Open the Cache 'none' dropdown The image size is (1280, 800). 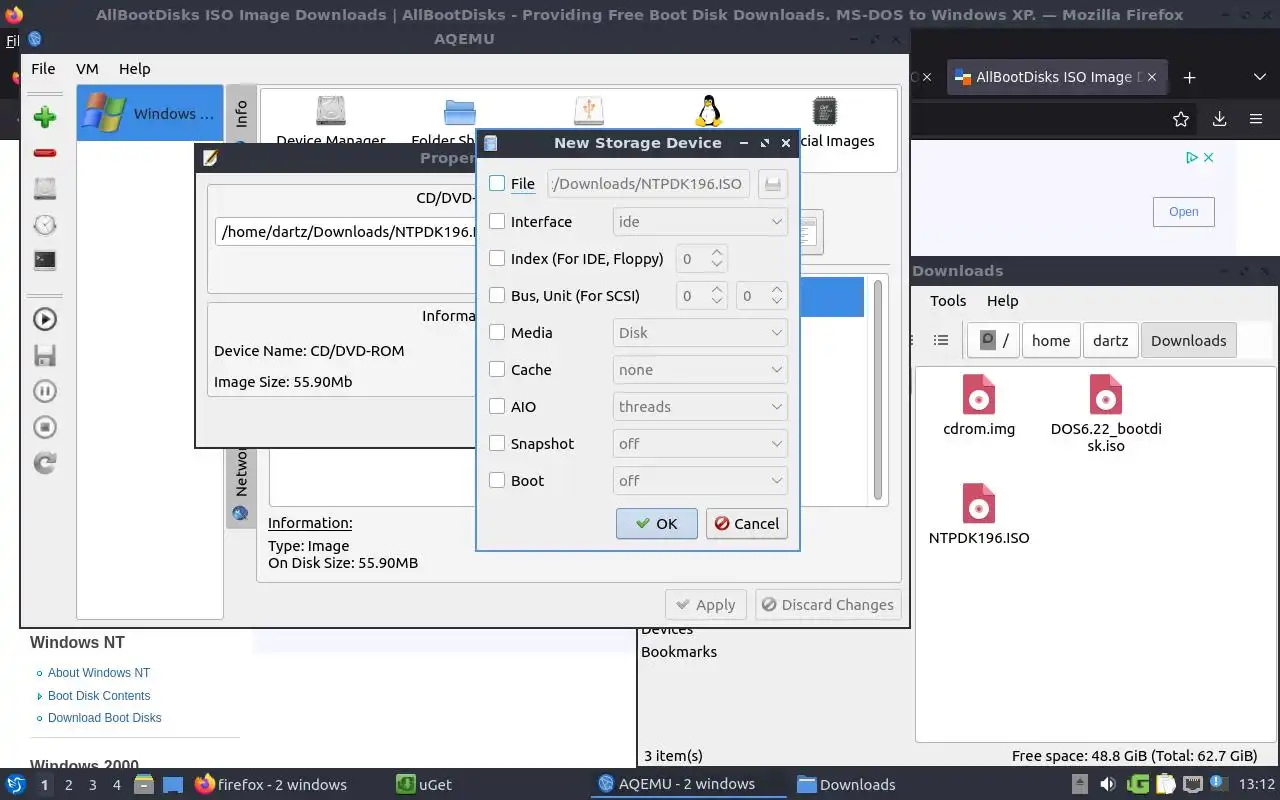[700, 370]
